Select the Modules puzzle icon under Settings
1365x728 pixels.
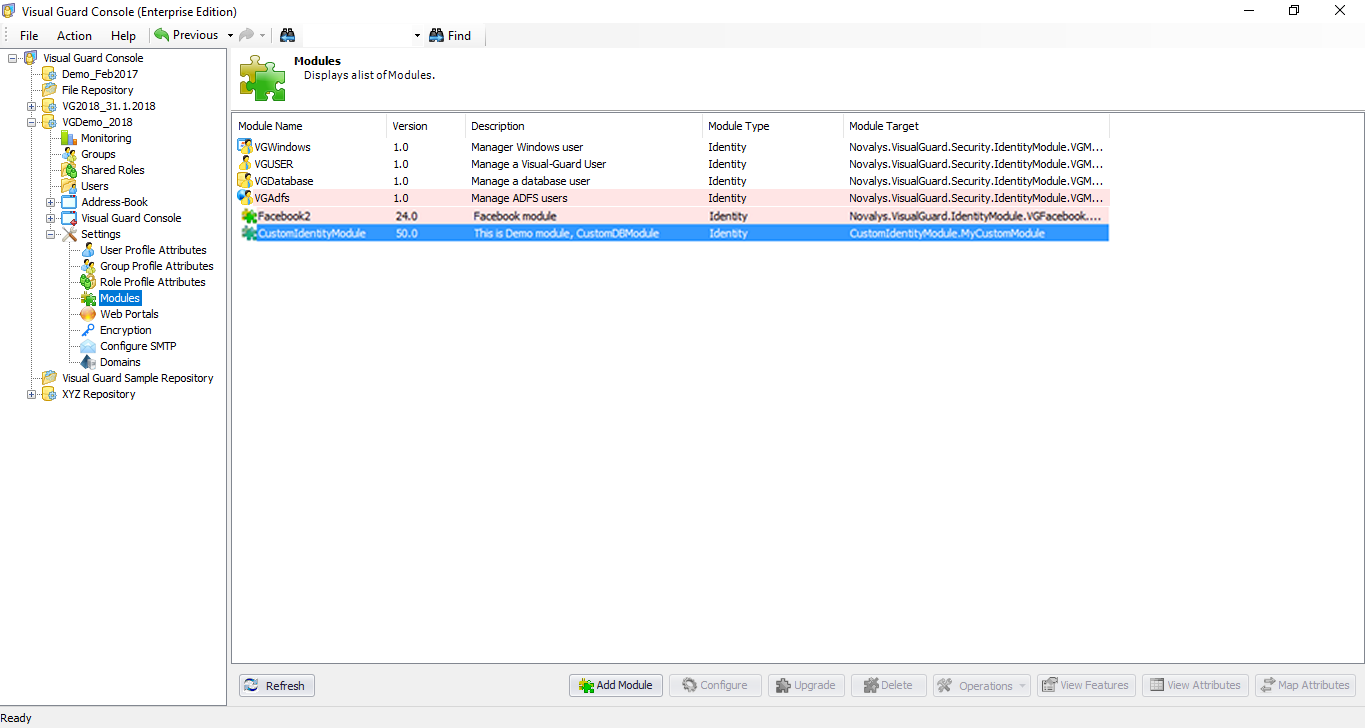click(x=91, y=297)
